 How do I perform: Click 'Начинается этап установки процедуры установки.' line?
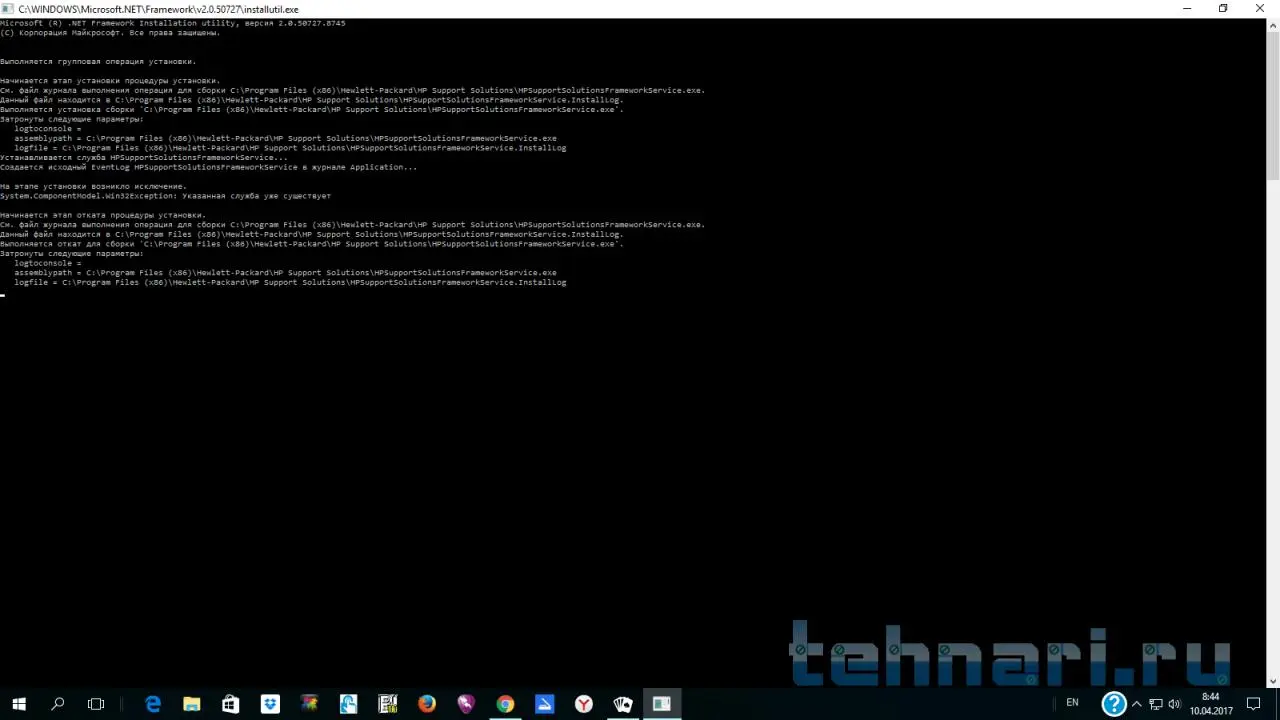click(110, 81)
